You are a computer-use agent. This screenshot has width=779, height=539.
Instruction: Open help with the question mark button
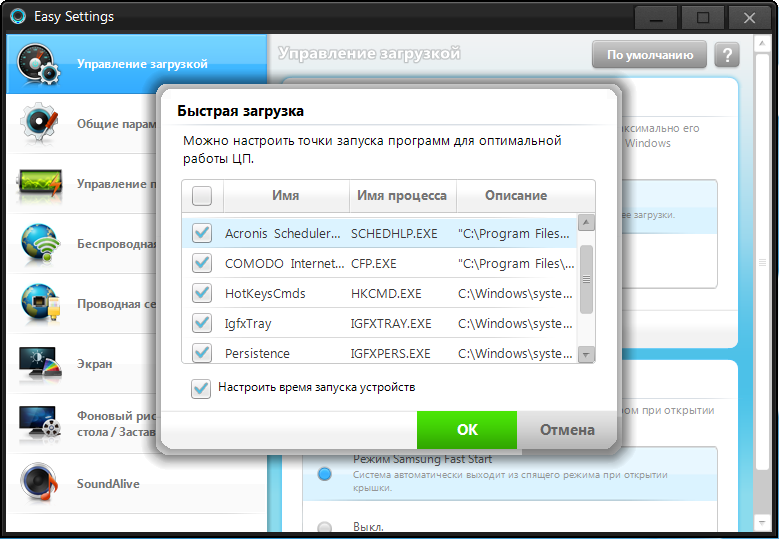(x=727, y=55)
